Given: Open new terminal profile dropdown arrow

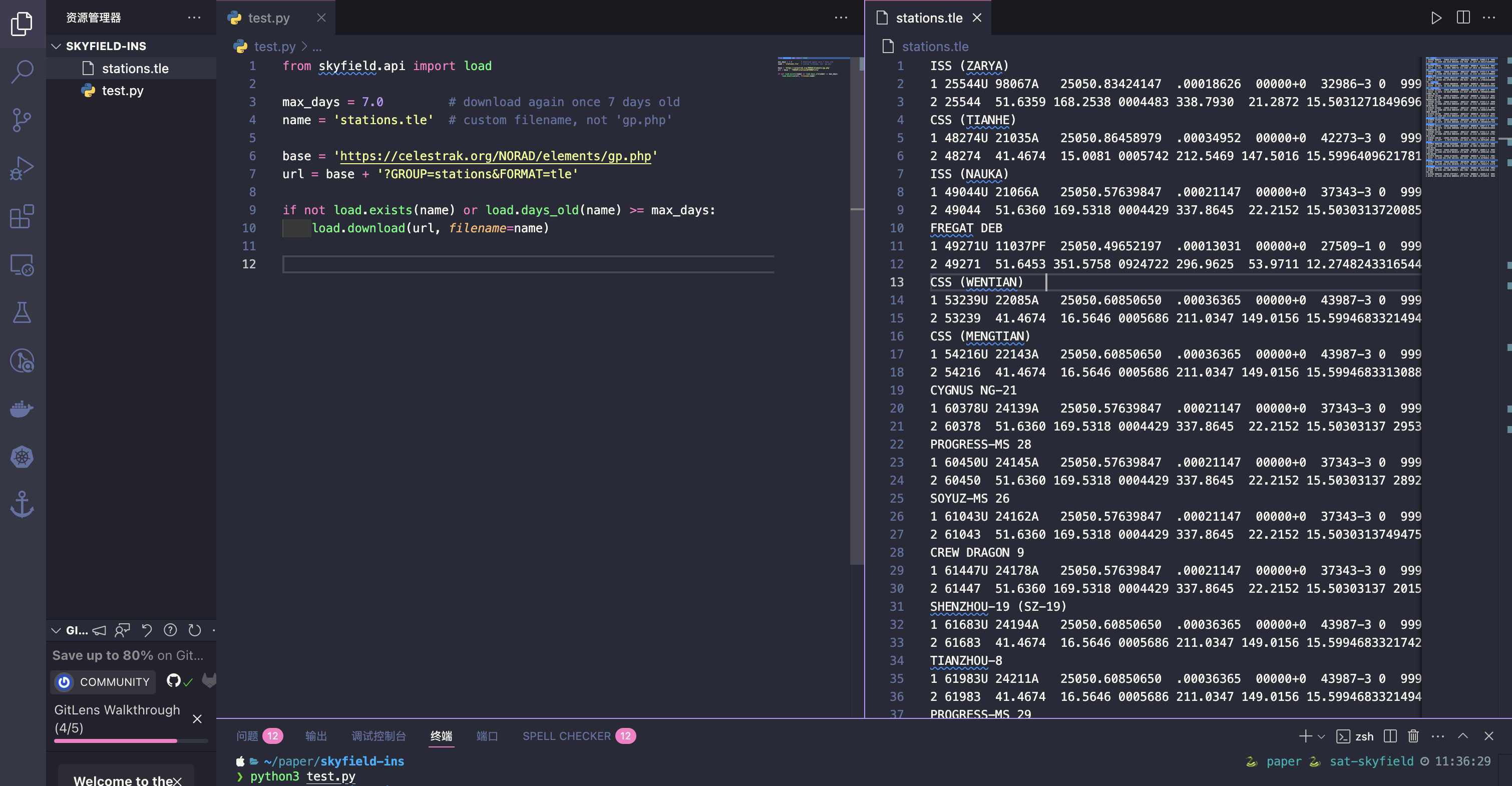Looking at the screenshot, I should [1321, 736].
